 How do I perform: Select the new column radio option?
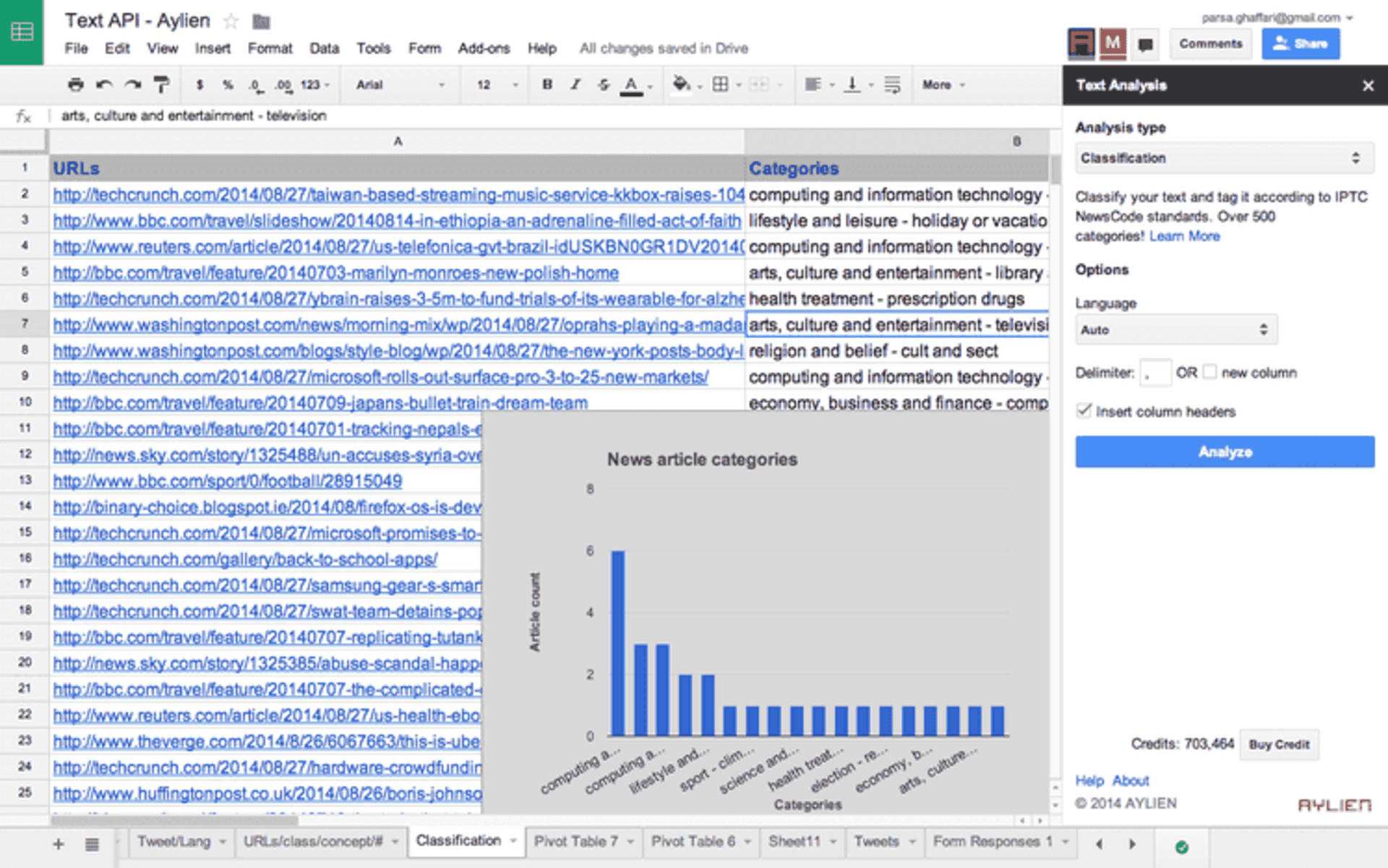pos(1210,371)
